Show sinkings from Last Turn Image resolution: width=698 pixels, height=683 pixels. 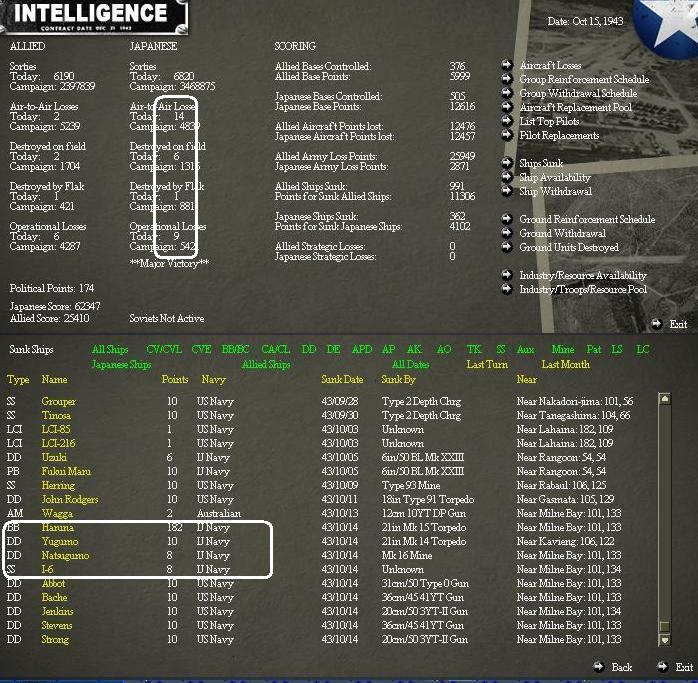487,365
